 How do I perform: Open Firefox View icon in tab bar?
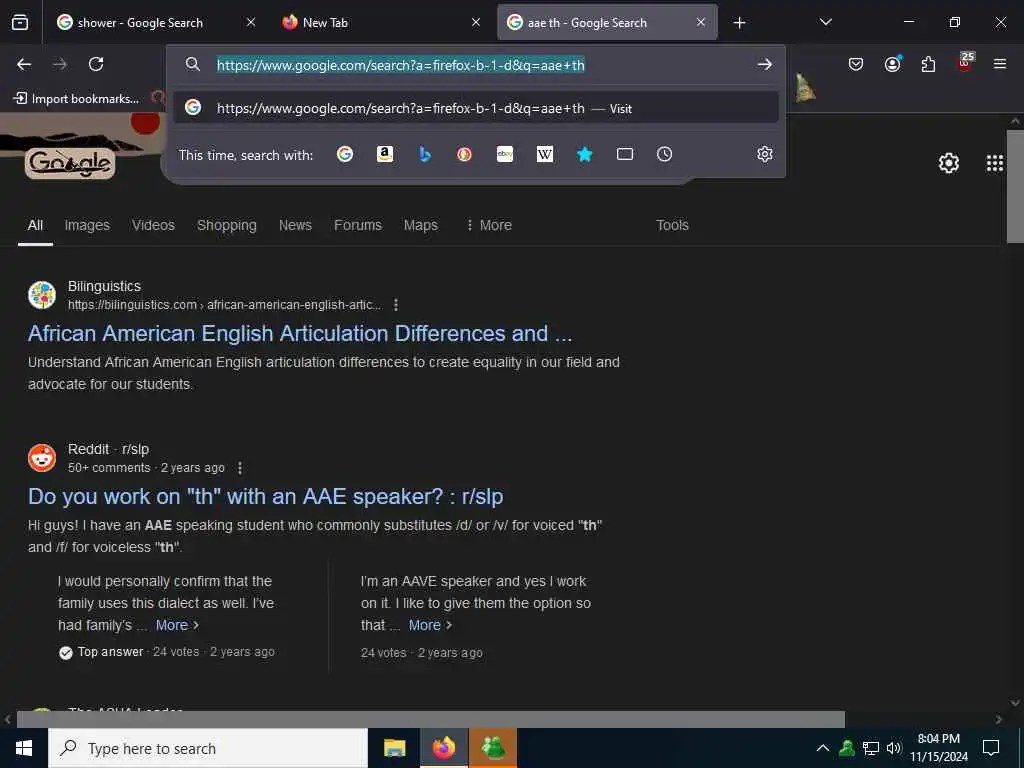click(x=20, y=22)
